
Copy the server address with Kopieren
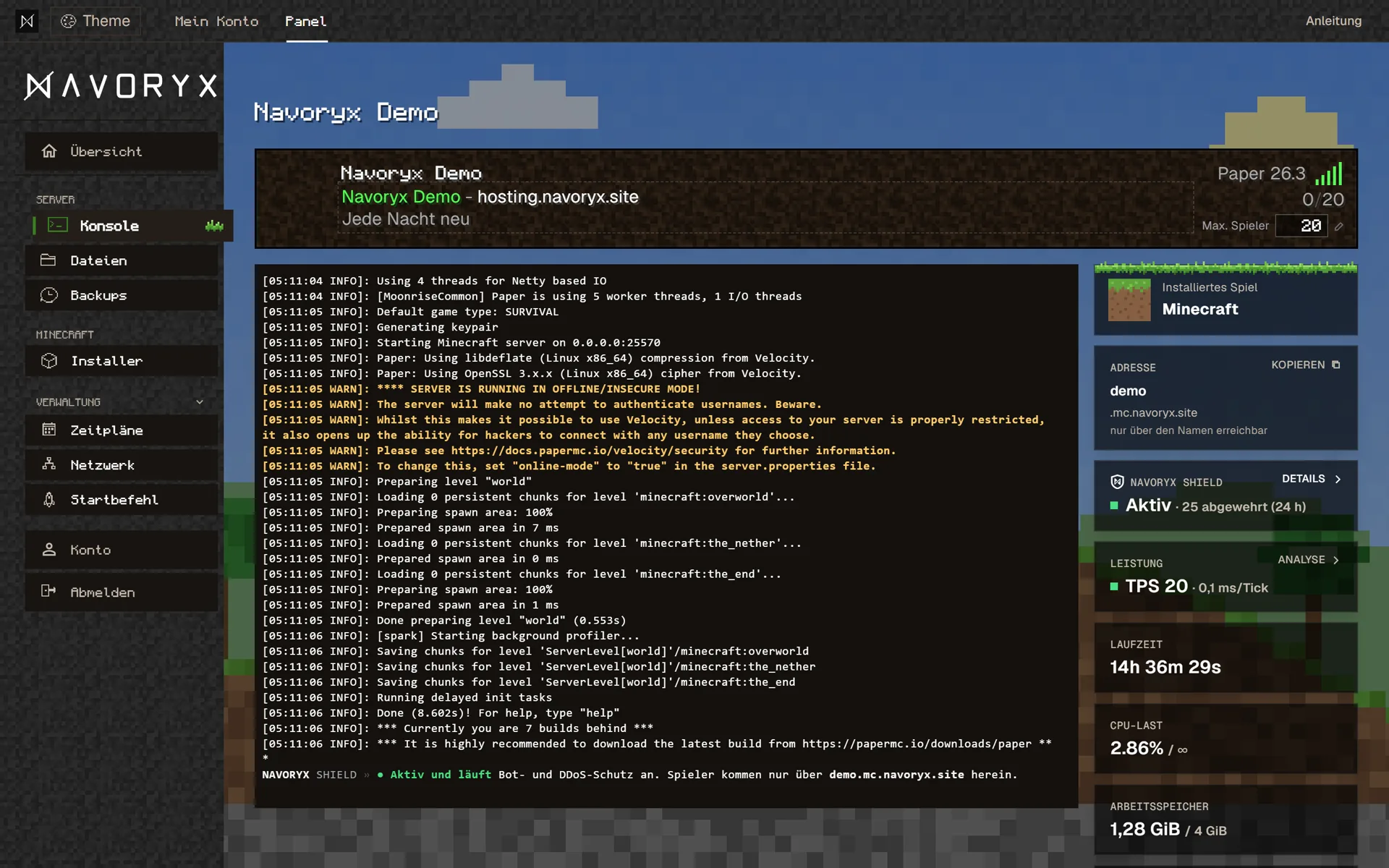click(1306, 365)
